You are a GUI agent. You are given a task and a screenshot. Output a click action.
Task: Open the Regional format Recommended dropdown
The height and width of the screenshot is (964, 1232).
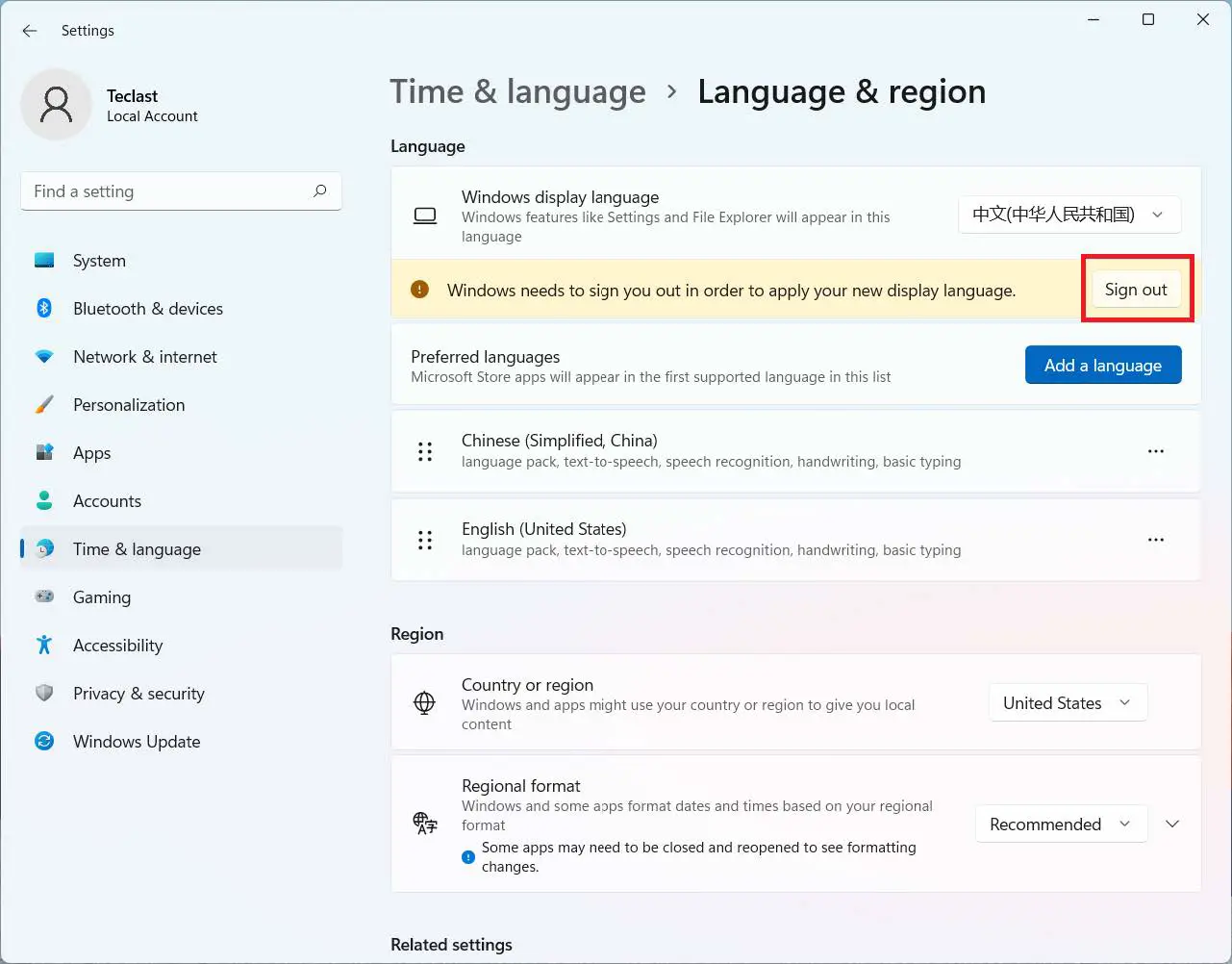pyautogui.click(x=1061, y=824)
